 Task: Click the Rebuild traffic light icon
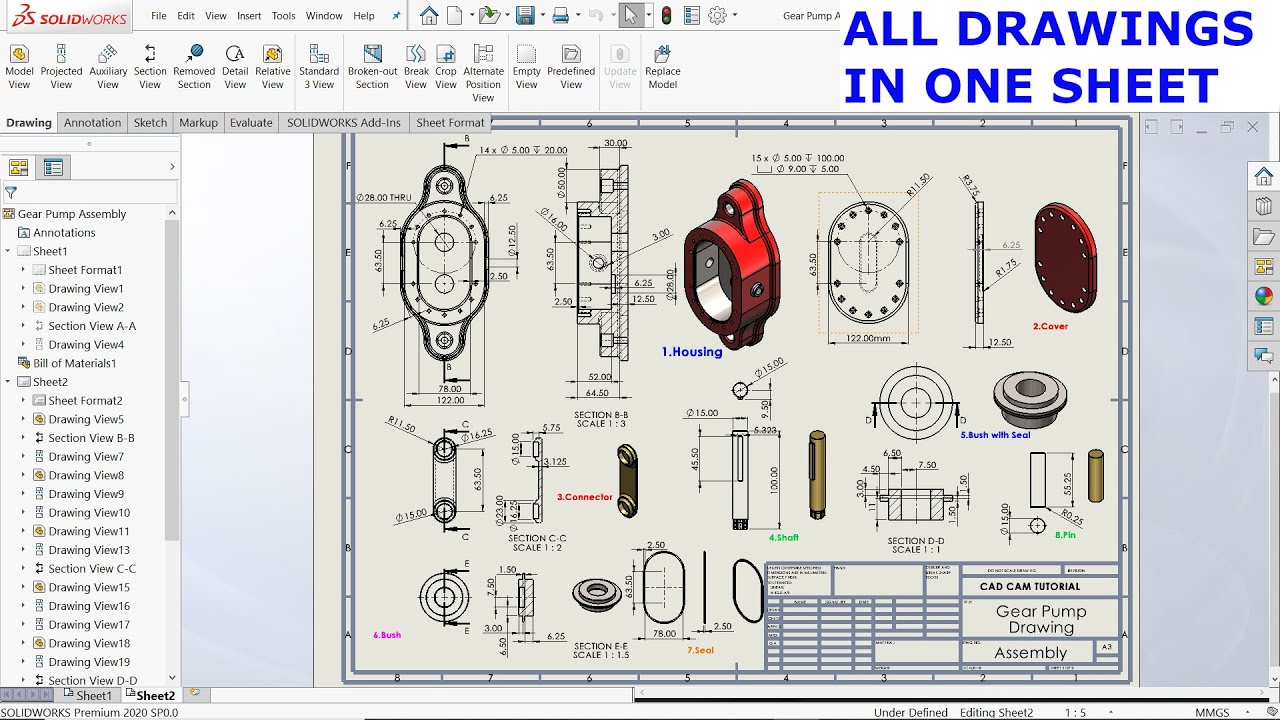[x=666, y=15]
